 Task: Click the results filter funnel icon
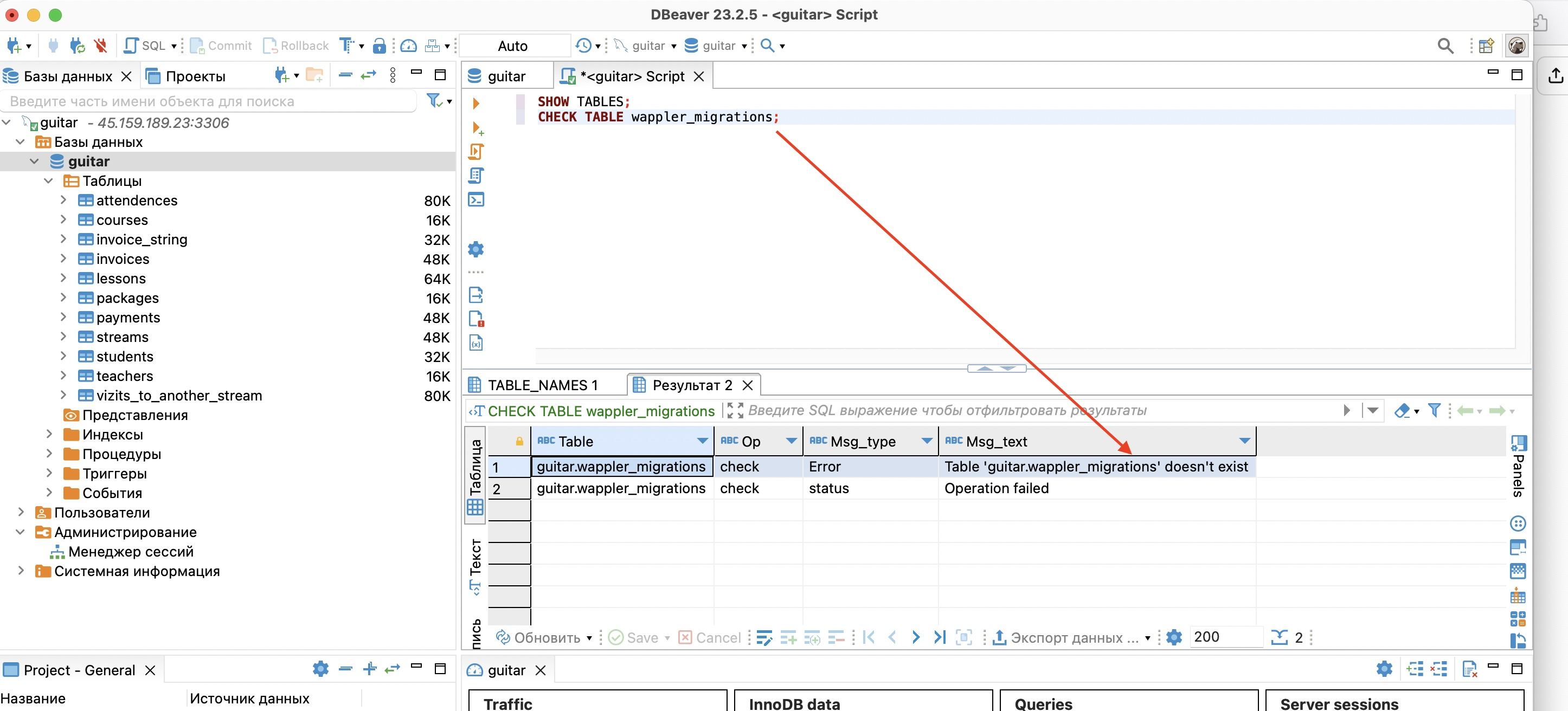[1434, 411]
